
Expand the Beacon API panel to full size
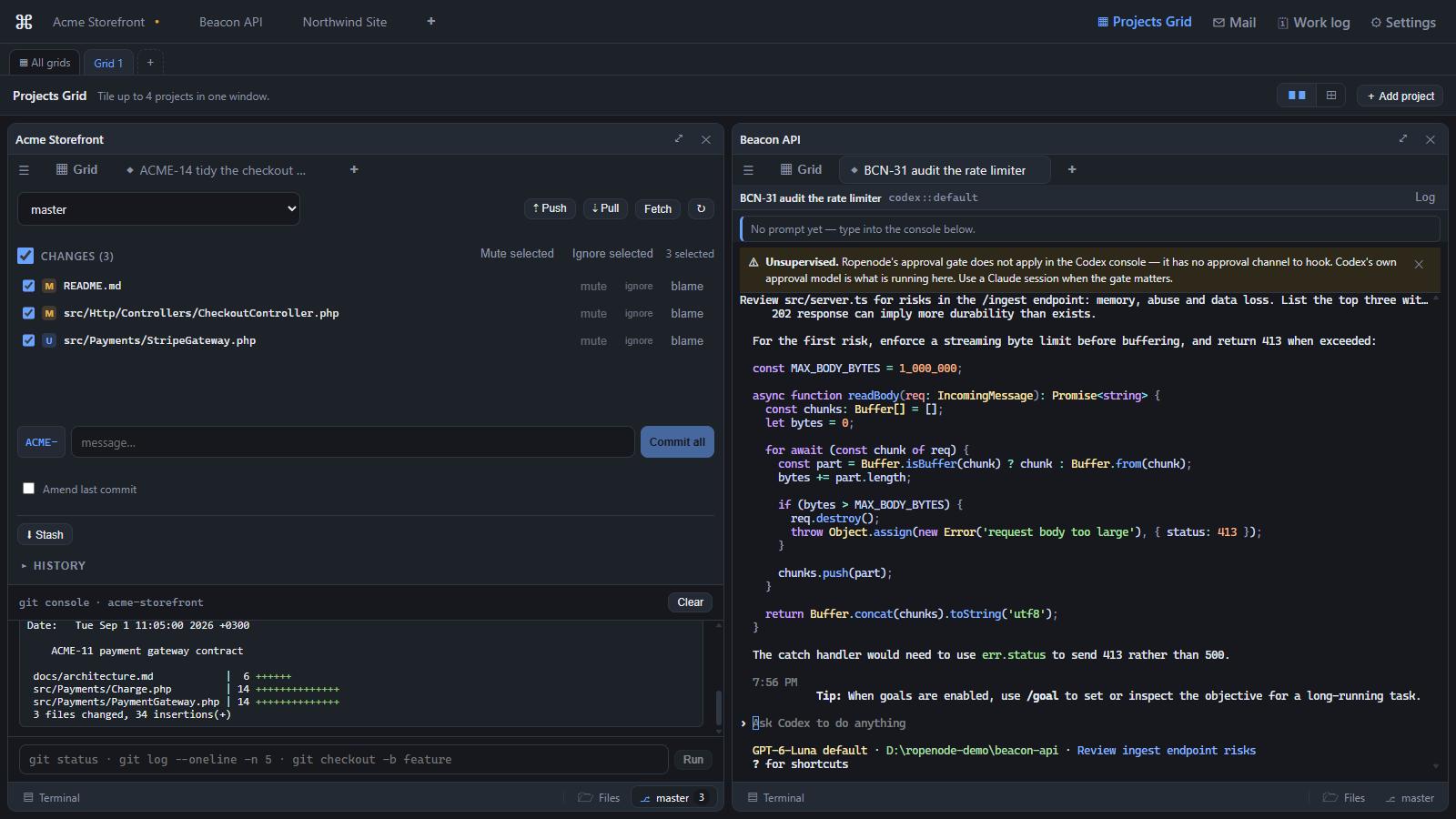(1403, 139)
